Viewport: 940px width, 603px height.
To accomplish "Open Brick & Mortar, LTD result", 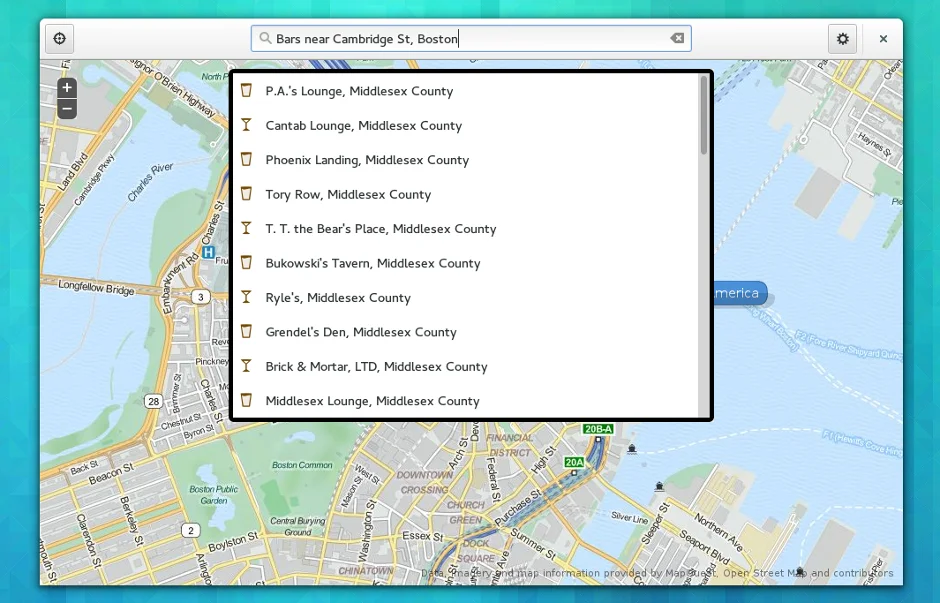I will coord(376,367).
